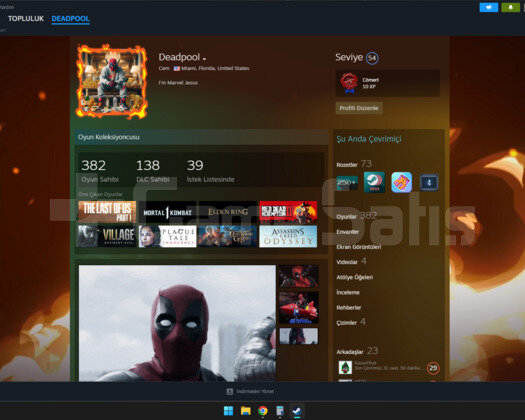Image resolution: width=525 pixels, height=420 pixels.
Task: Open the Arkadaşlar friends list link
Action: 350,352
